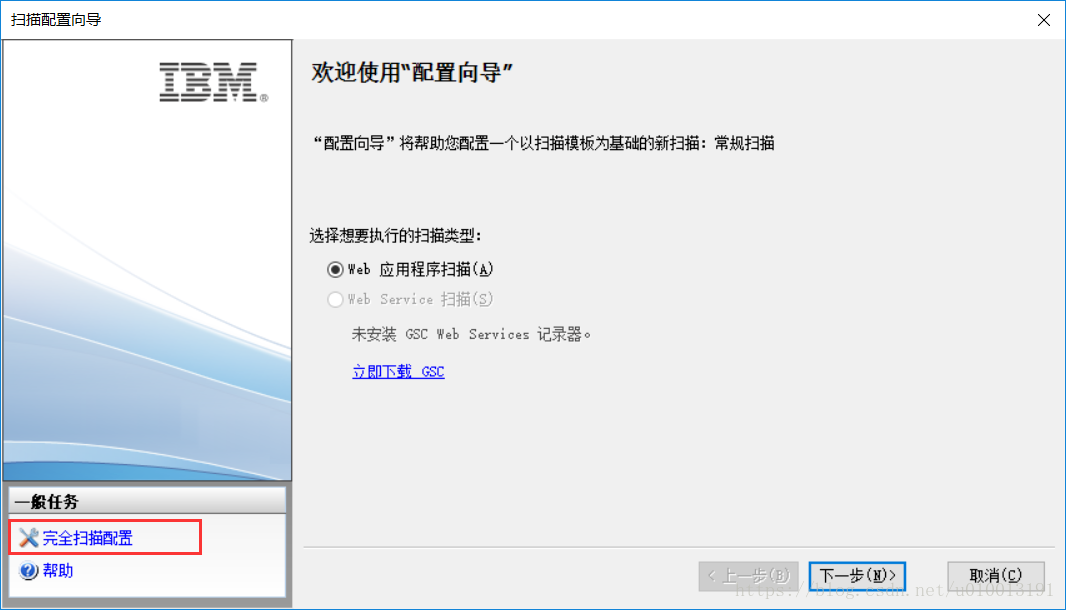Open the 完全扫描配置 task link
Screen dimensions: 1066x610
click(88, 538)
